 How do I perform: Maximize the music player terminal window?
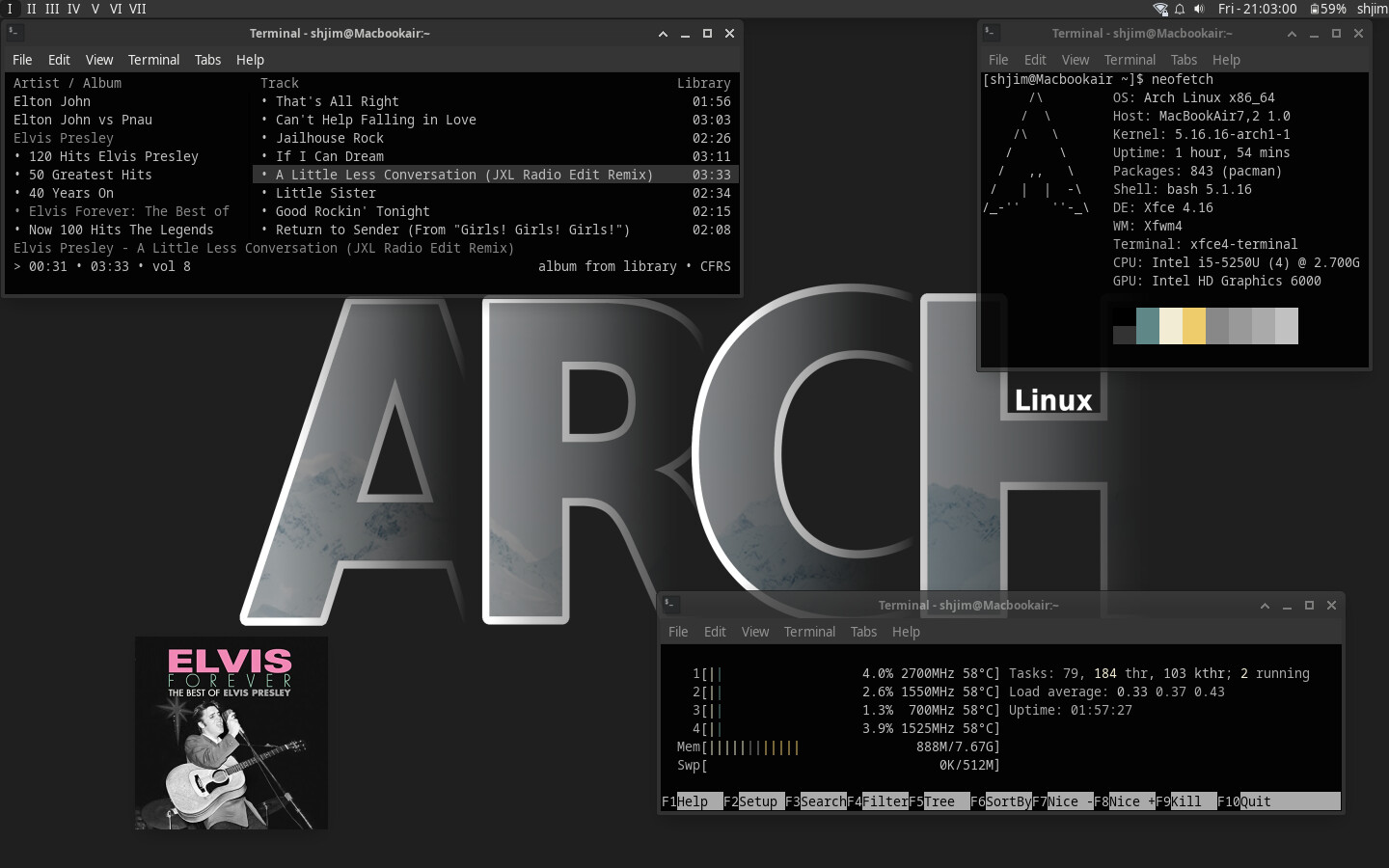pyautogui.click(x=707, y=34)
